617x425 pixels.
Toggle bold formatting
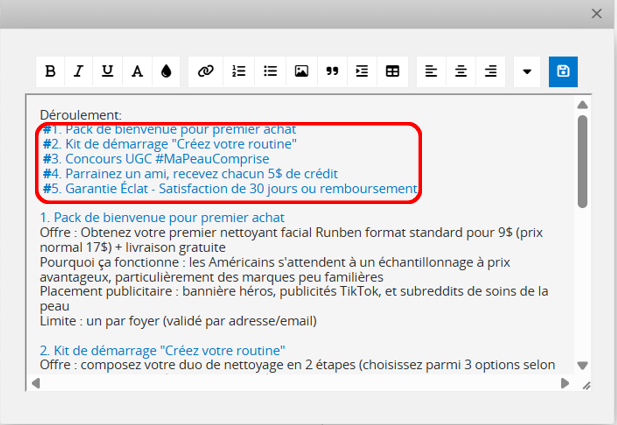(x=50, y=71)
